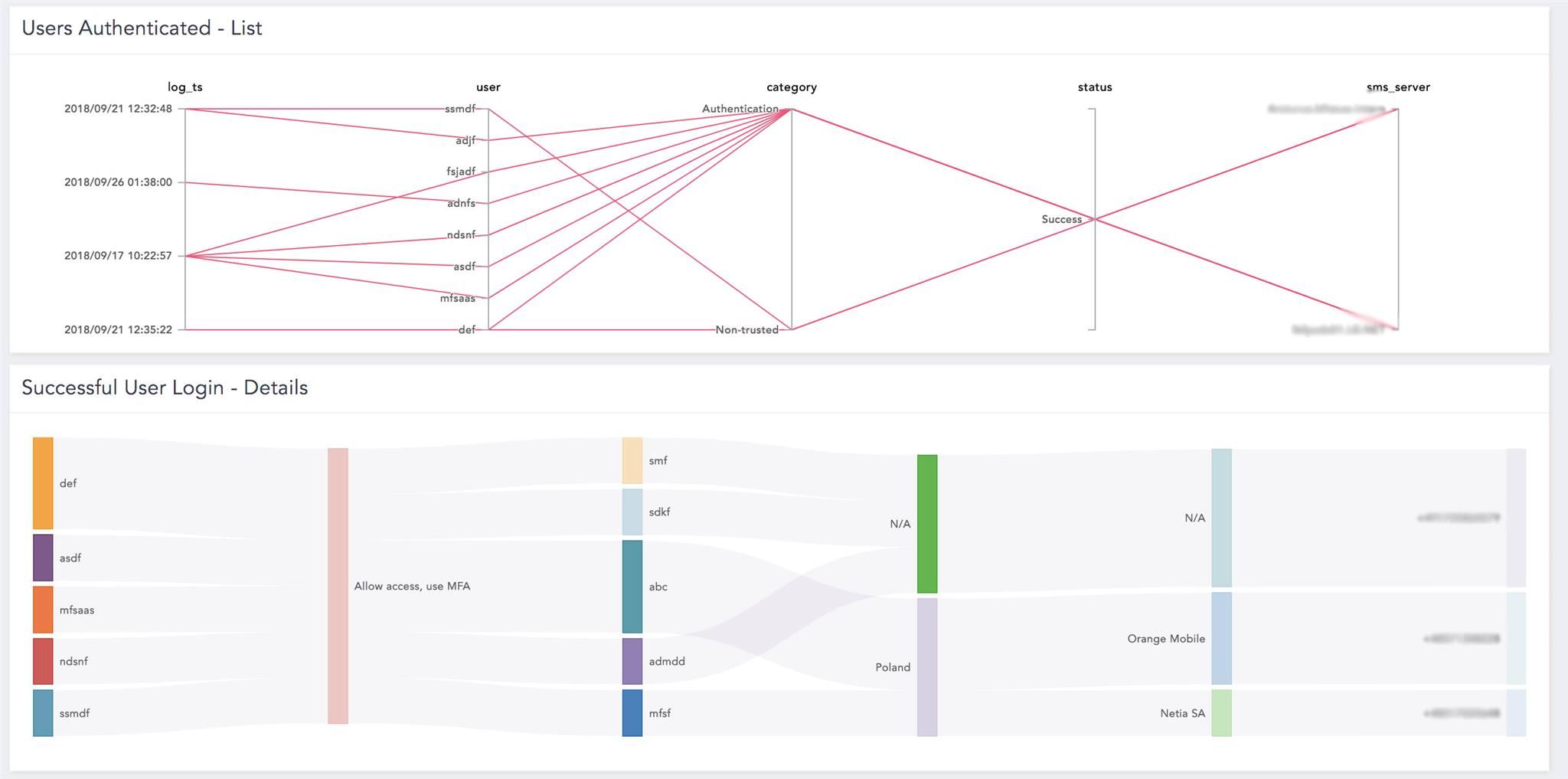Image resolution: width=1568 pixels, height=779 pixels.
Task: Click the sms_server axis header
Action: (x=1398, y=87)
